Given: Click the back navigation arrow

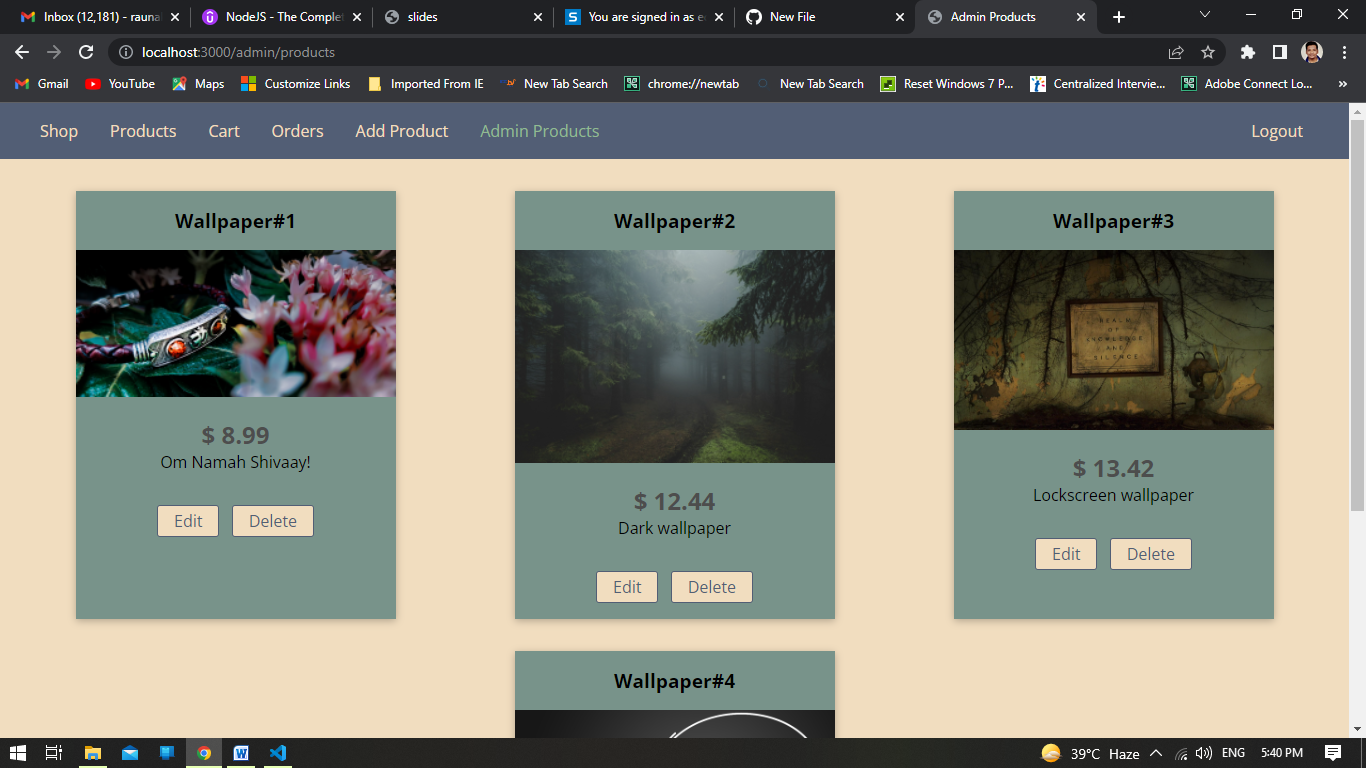Looking at the screenshot, I should (21, 52).
